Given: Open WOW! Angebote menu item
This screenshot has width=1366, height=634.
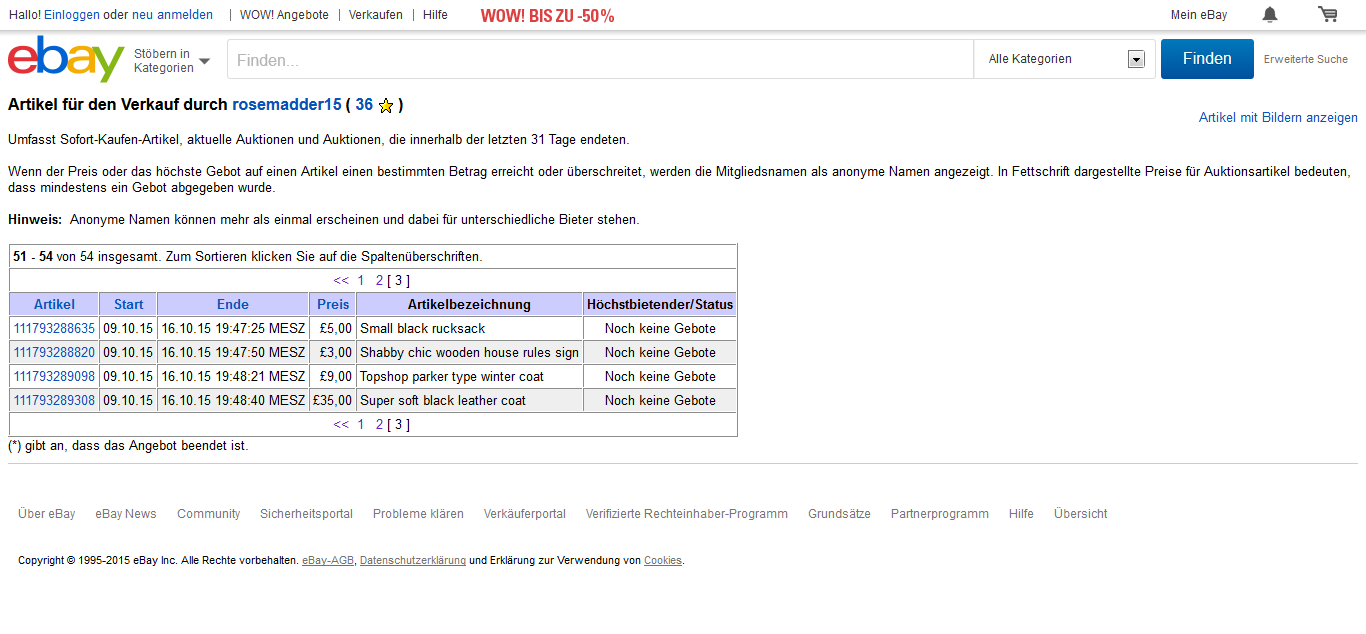Looking at the screenshot, I should tap(284, 15).
